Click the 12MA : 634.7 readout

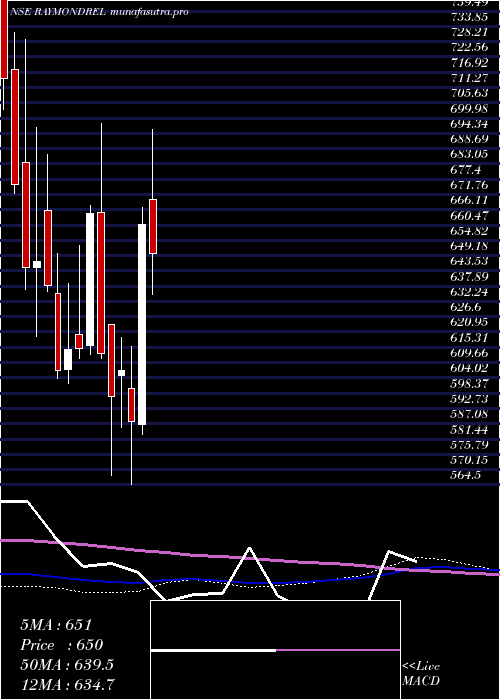click(x=69, y=684)
